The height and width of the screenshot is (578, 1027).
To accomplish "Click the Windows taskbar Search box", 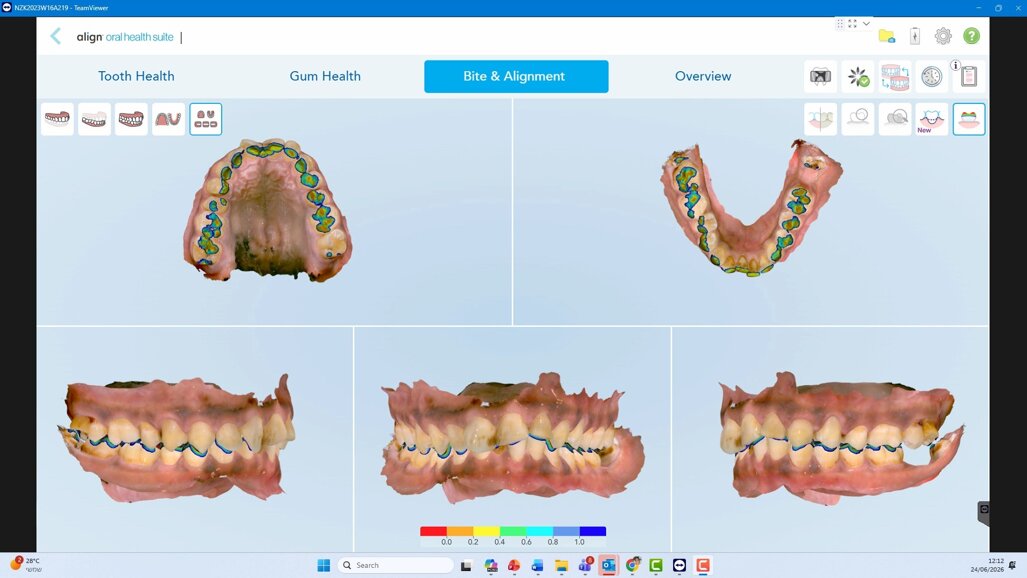I will tap(395, 565).
